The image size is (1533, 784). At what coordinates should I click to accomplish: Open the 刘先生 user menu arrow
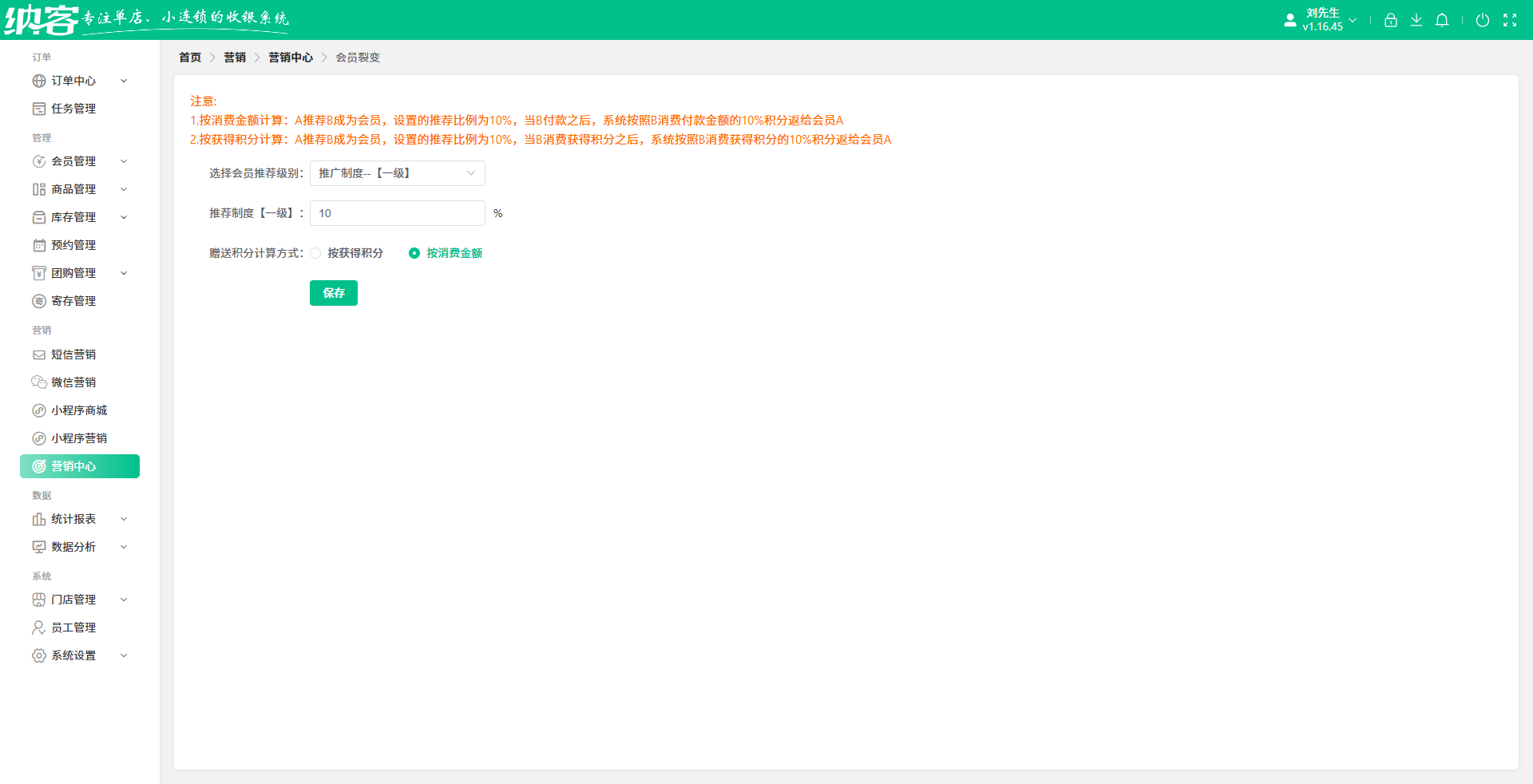tap(1353, 20)
